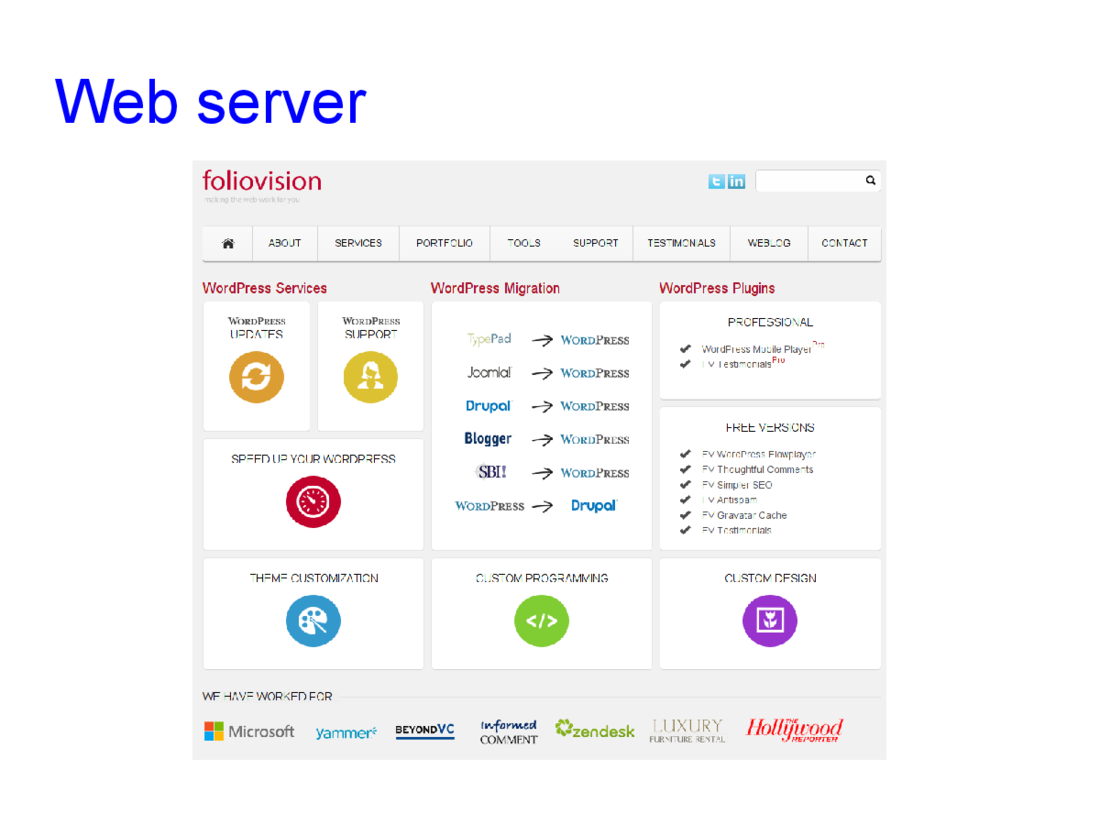This screenshot has height=825, width=1100.
Task: Click the orange WordPress Updates refresh icon
Action: [257, 377]
